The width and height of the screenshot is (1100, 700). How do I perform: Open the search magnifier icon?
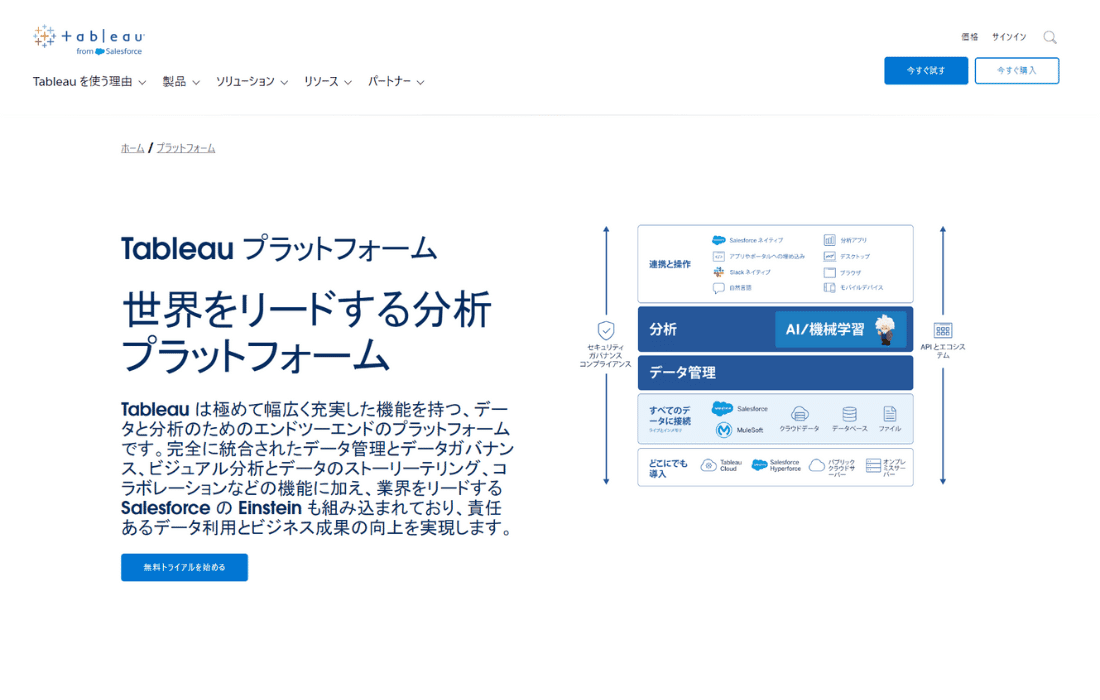click(x=1049, y=37)
